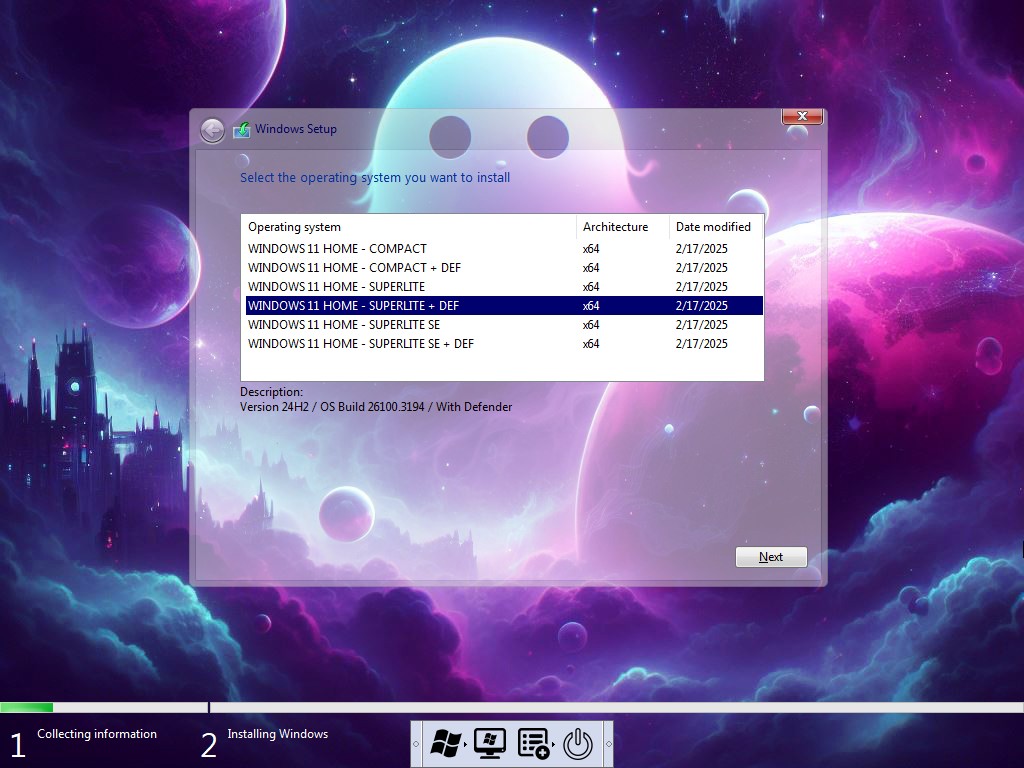Screen dimensions: 1024x768
Task: Open the monitor with Windows logo tool
Action: (489, 743)
